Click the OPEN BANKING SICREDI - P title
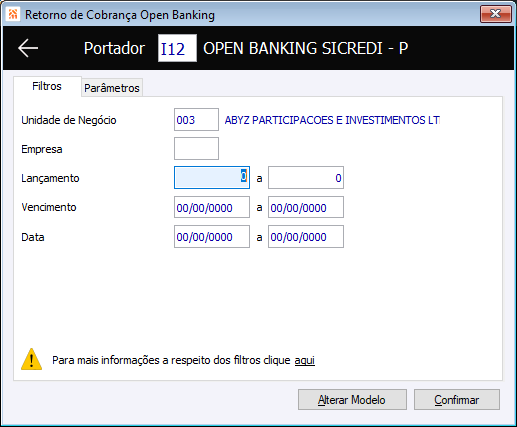 tap(306, 48)
